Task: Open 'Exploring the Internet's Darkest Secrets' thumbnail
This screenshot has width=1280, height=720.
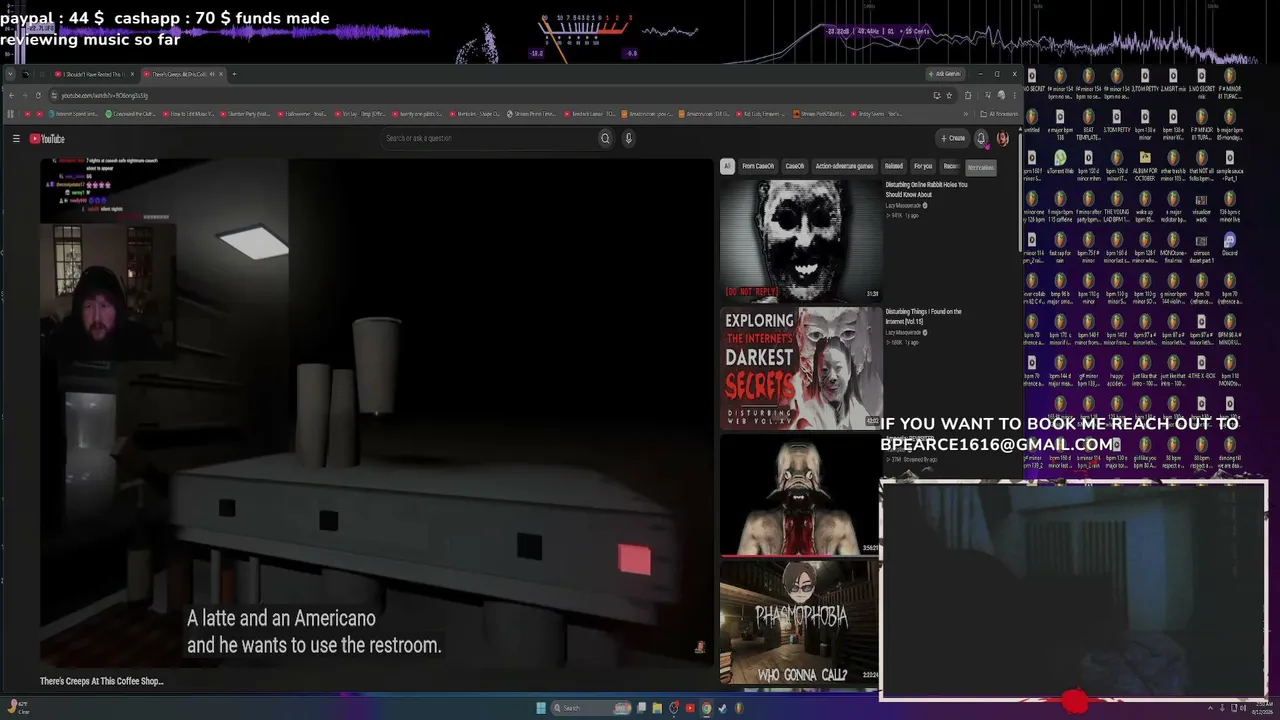Action: coord(801,369)
